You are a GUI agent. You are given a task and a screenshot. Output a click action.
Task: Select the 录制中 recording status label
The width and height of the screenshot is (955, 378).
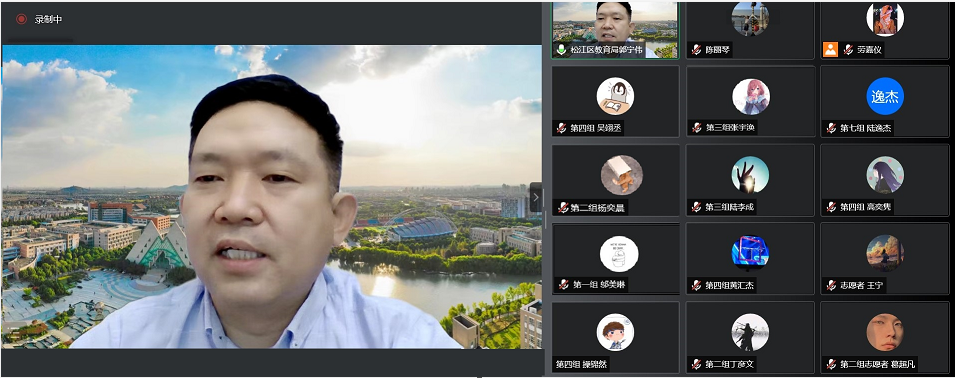tap(48, 19)
